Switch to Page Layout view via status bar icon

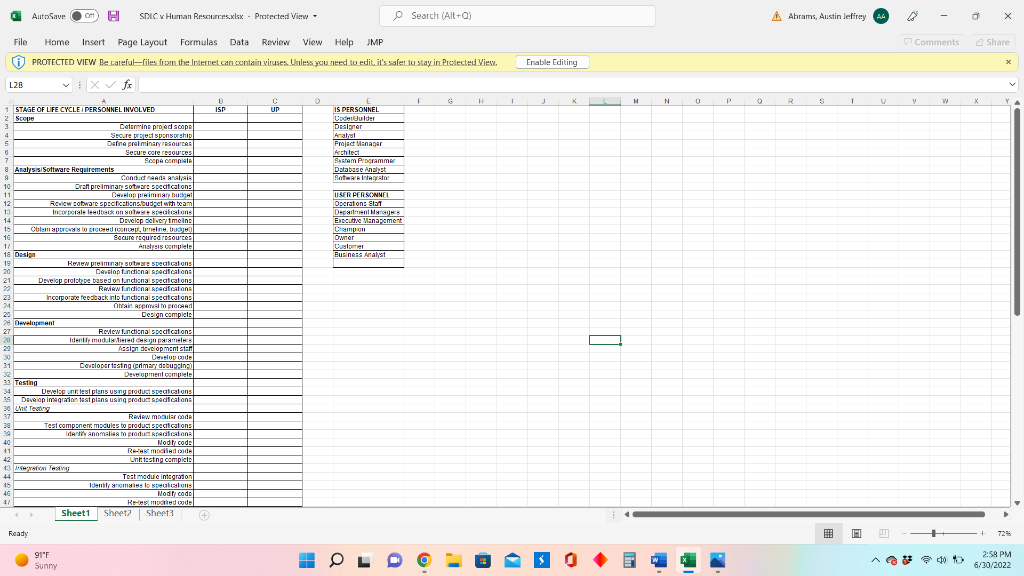856,533
